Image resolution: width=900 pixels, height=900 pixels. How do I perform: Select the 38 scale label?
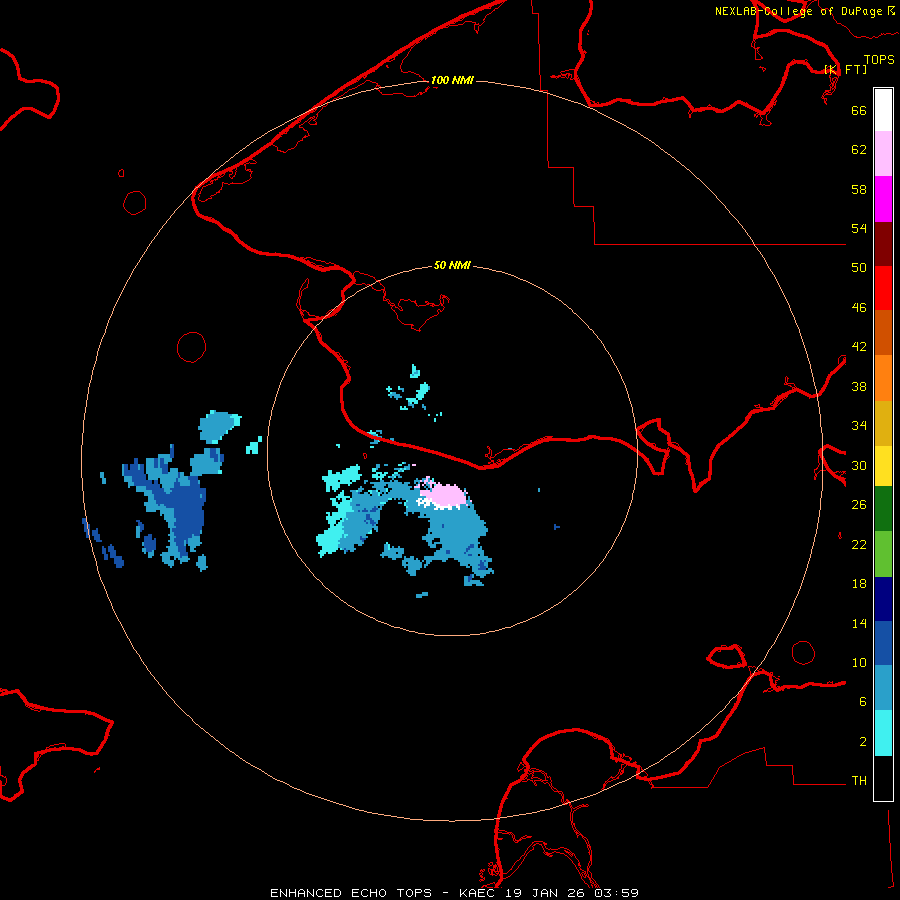pos(859,386)
